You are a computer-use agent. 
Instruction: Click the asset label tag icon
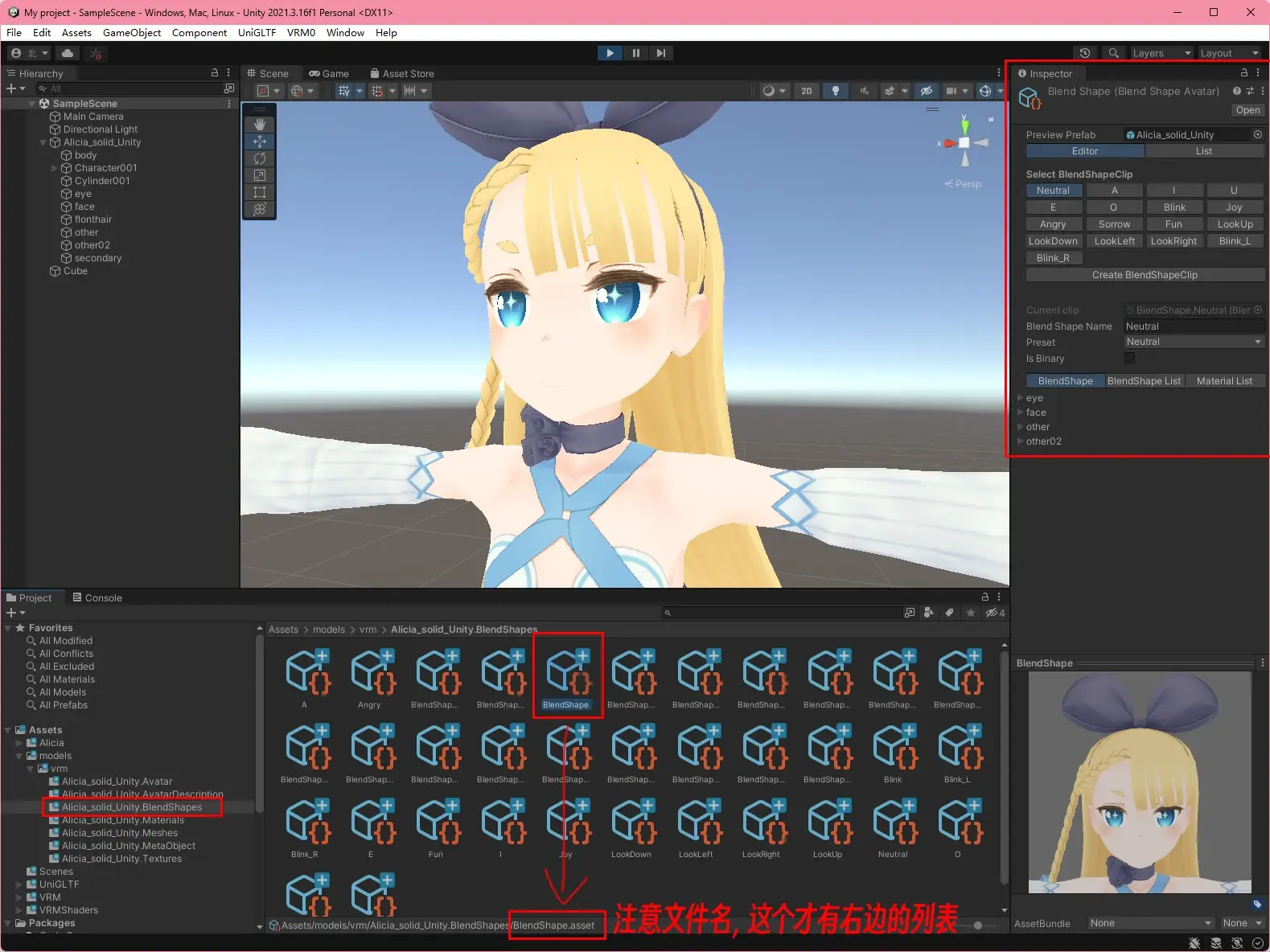pyautogui.click(x=1257, y=904)
